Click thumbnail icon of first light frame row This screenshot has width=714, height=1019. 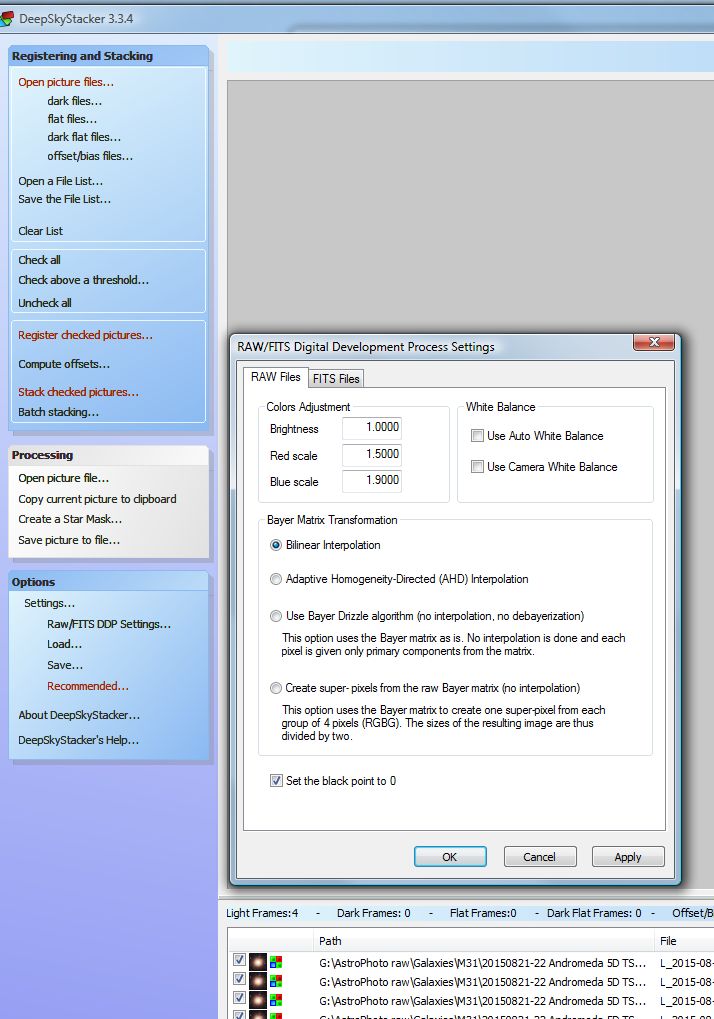pos(258,962)
